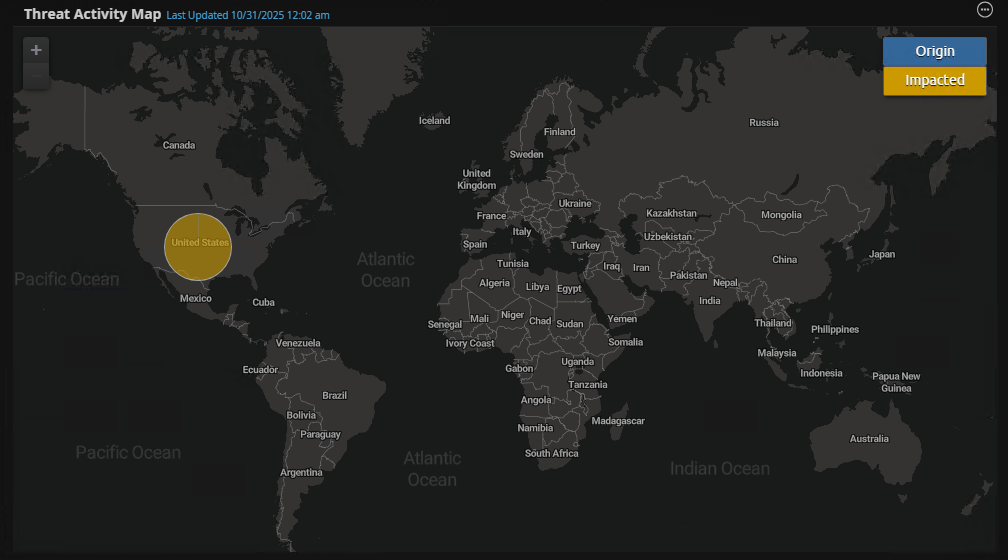1008x560 pixels.
Task: Click India on the threat map
Action: [709, 301]
